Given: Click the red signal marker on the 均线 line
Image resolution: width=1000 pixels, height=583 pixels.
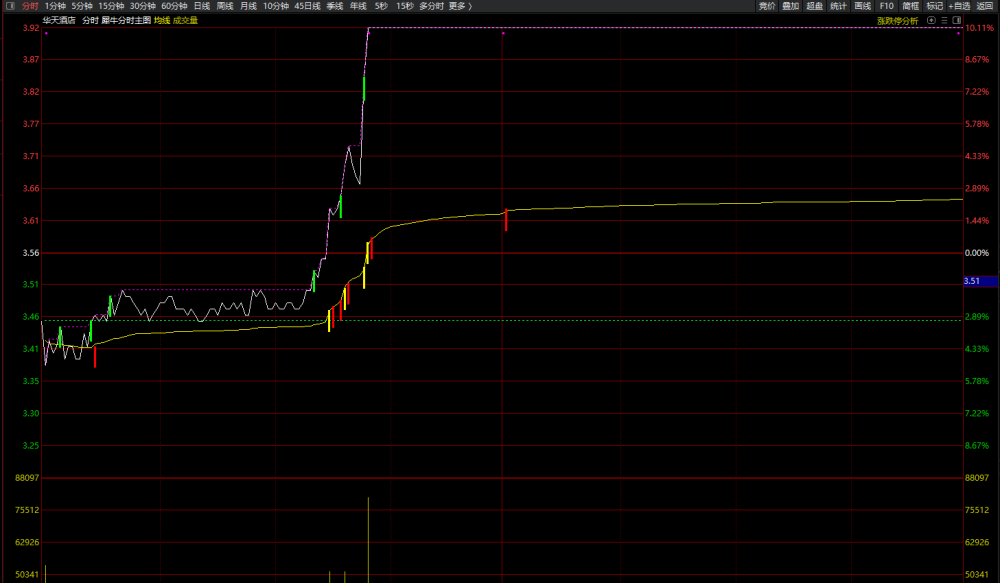Looking at the screenshot, I should 506,219.
